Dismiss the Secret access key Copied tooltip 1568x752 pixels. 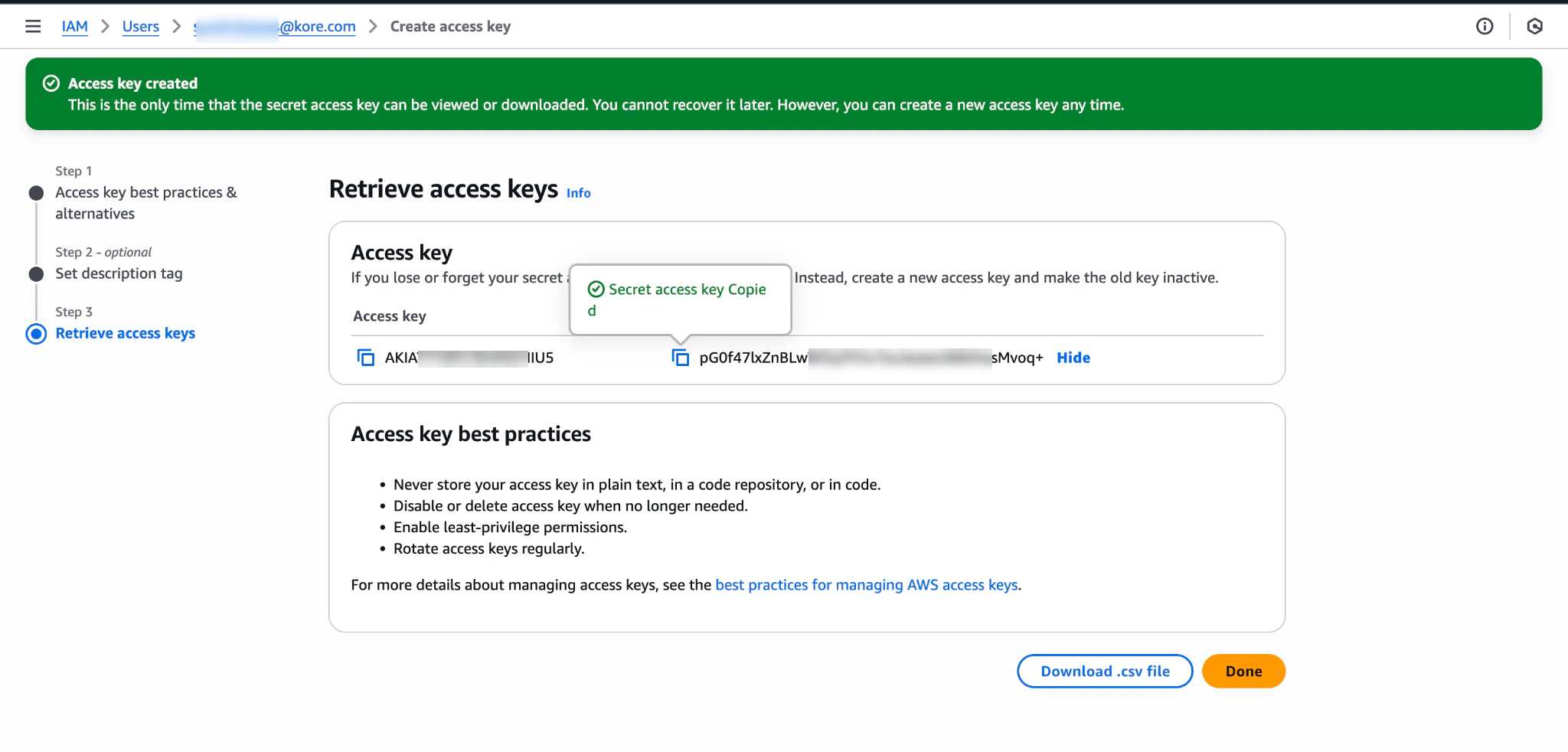tap(681, 299)
